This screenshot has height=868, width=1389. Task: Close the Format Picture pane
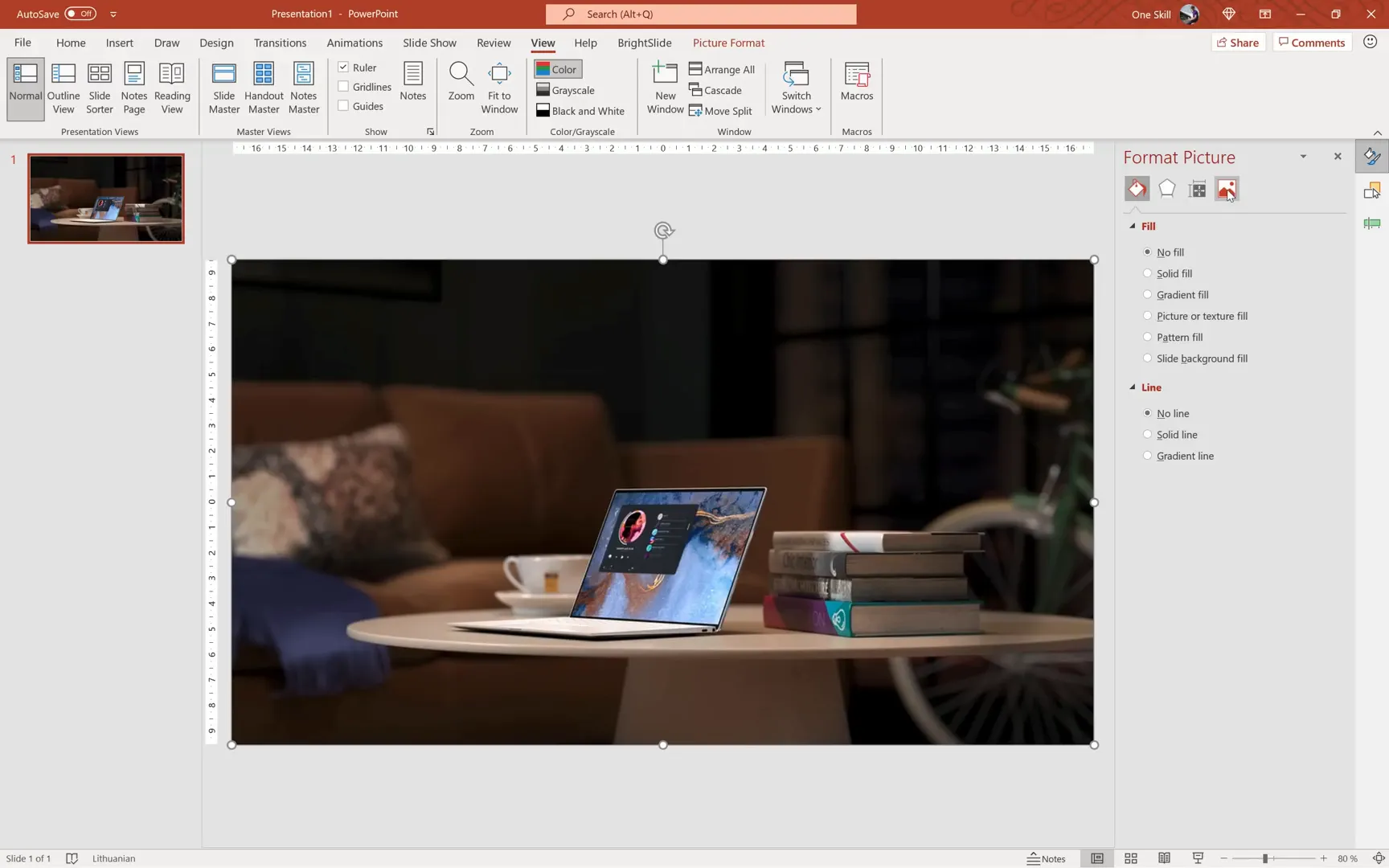point(1338,157)
